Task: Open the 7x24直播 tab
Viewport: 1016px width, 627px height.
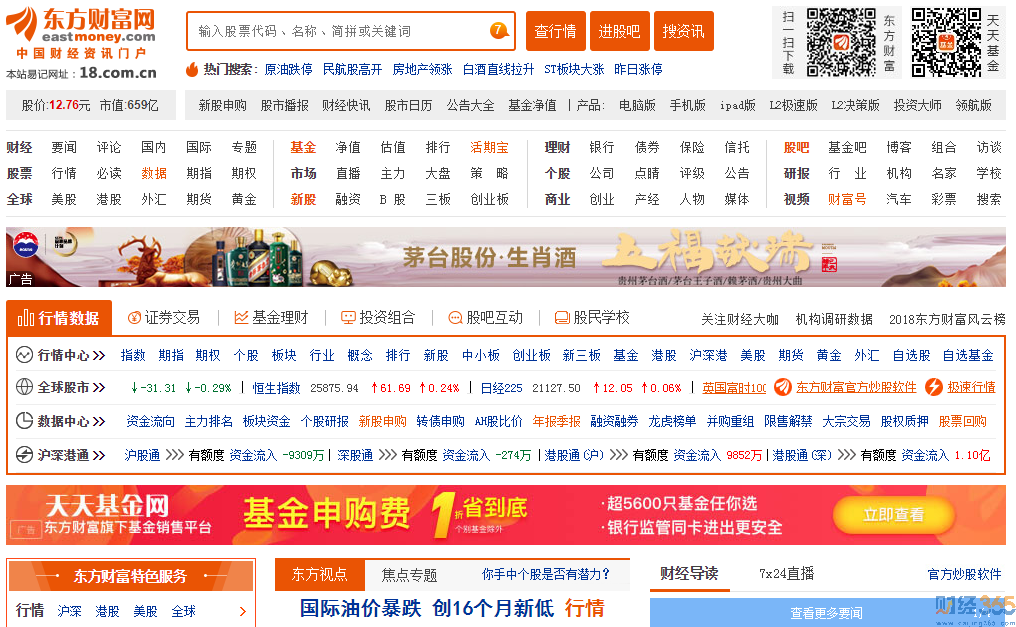Action: coord(787,574)
